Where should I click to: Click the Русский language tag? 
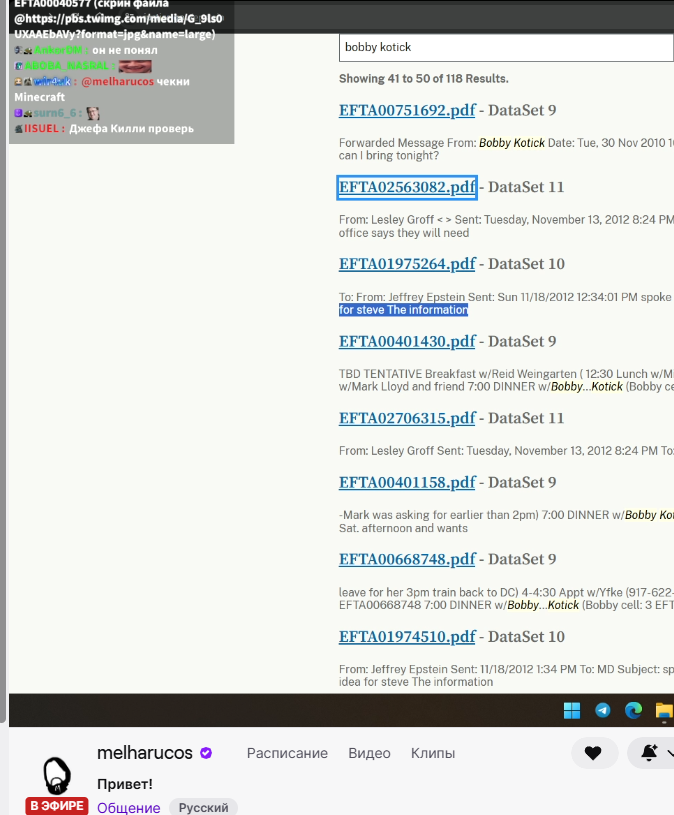(203, 807)
